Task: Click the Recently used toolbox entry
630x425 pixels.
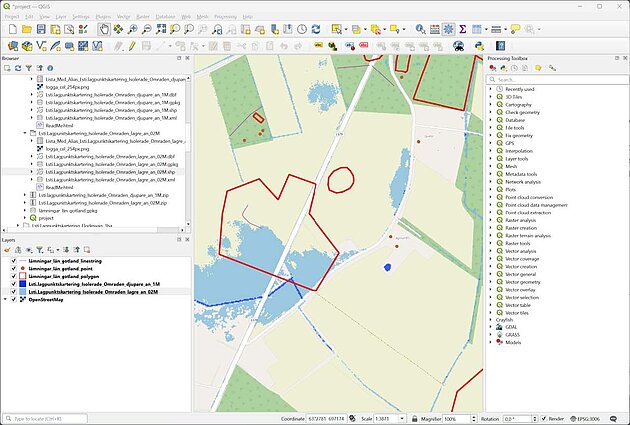Action: 520,89
